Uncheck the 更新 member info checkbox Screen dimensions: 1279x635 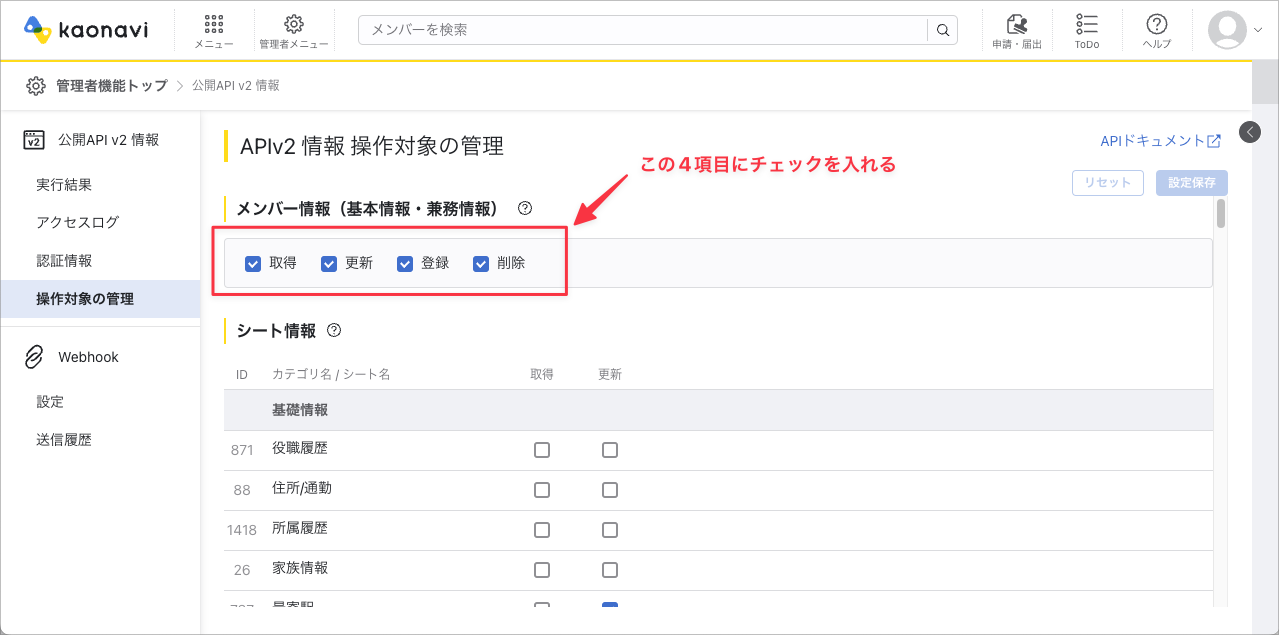329,264
